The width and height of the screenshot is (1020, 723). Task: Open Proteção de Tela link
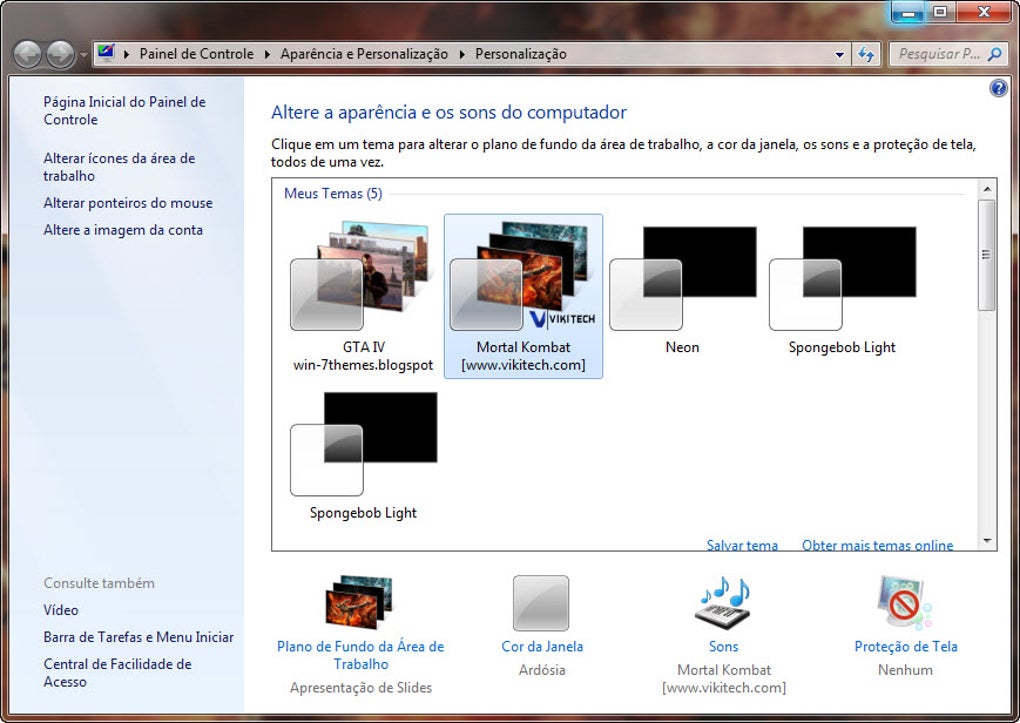coord(906,646)
